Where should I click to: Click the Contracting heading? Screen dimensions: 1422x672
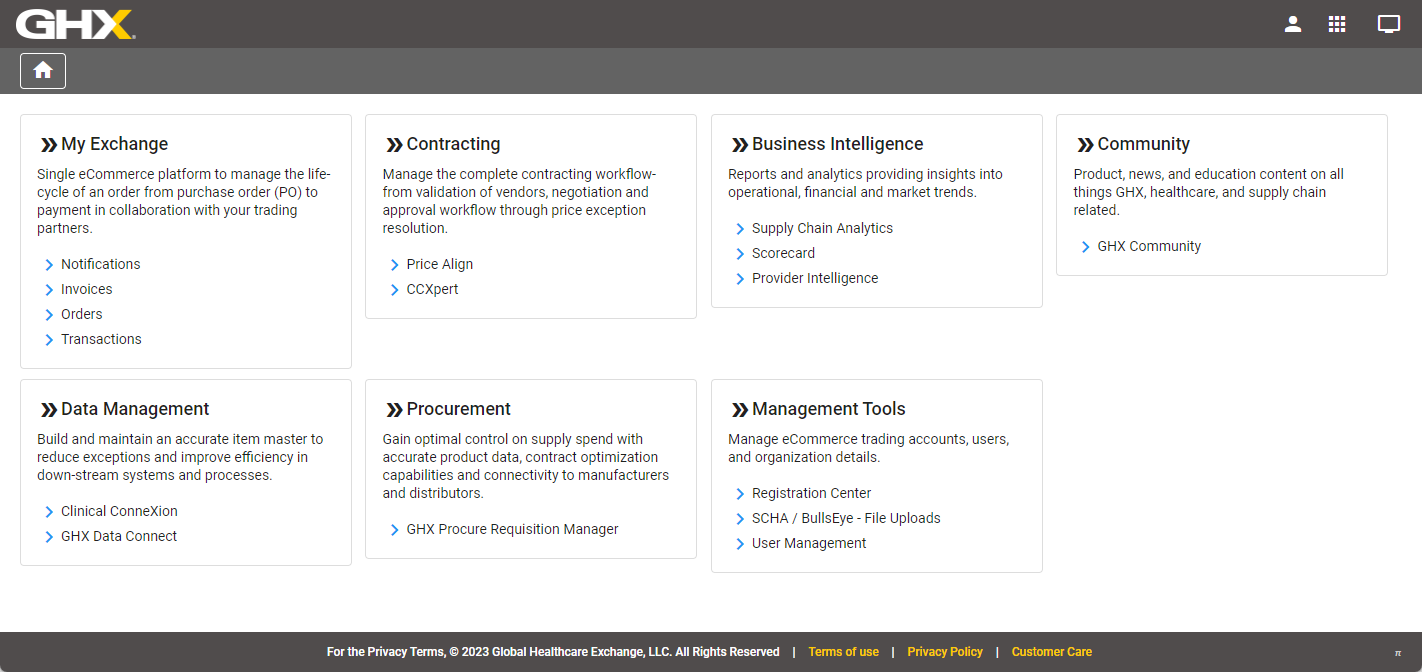click(x=453, y=144)
